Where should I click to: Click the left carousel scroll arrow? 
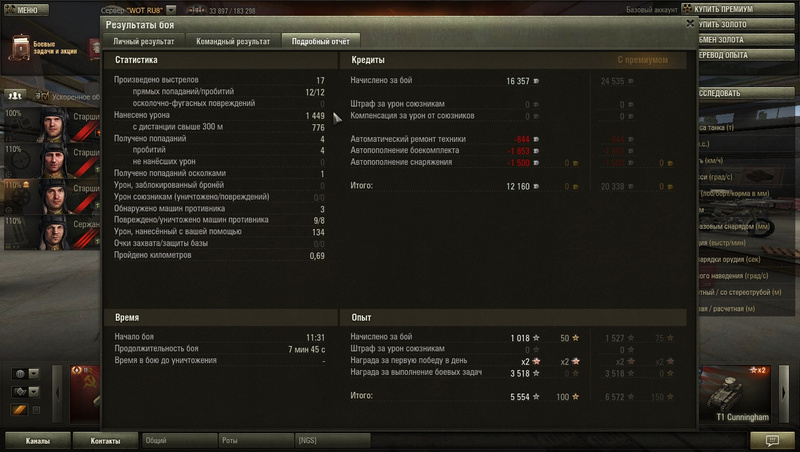click(x=57, y=393)
